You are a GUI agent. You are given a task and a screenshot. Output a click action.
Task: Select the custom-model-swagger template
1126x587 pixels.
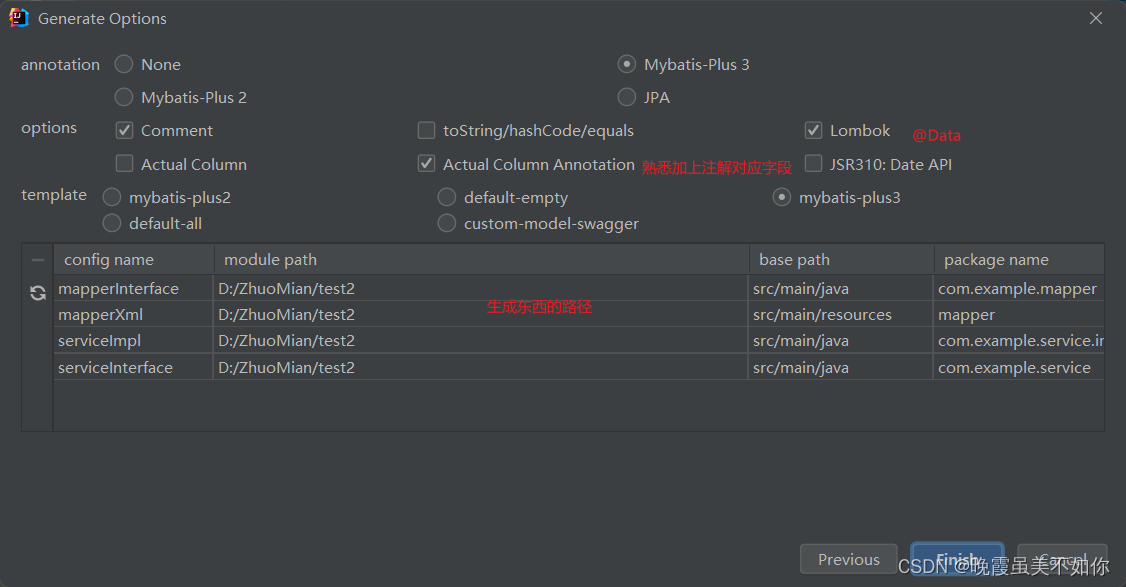coord(446,223)
